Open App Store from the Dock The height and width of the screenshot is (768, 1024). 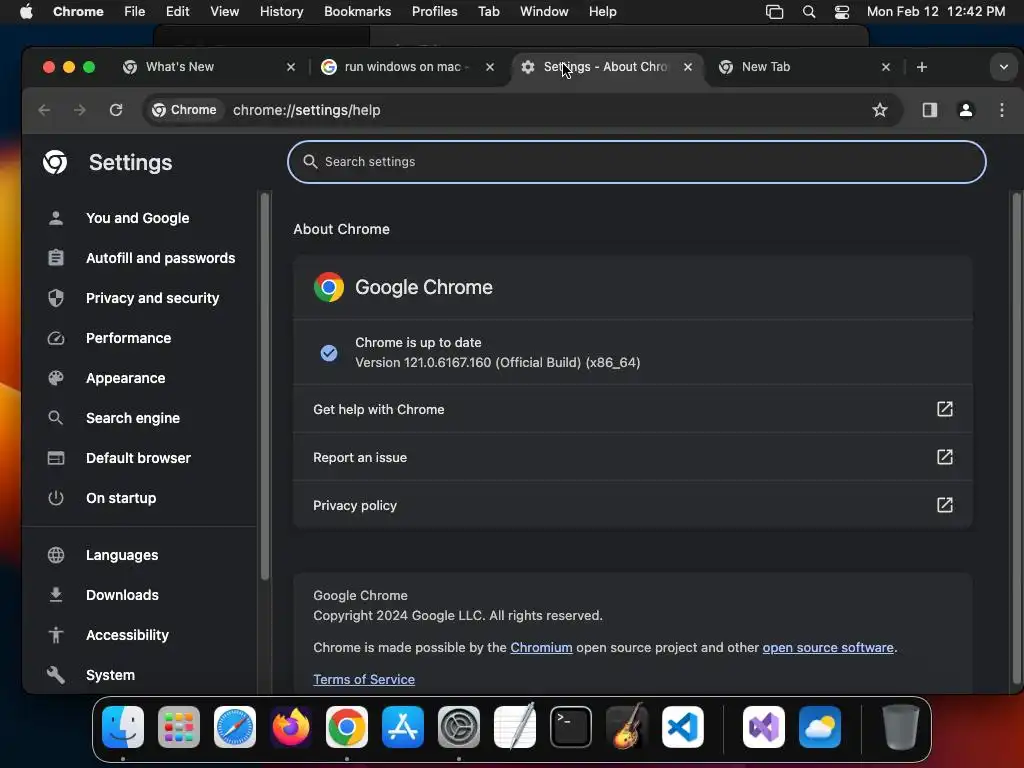tap(403, 727)
